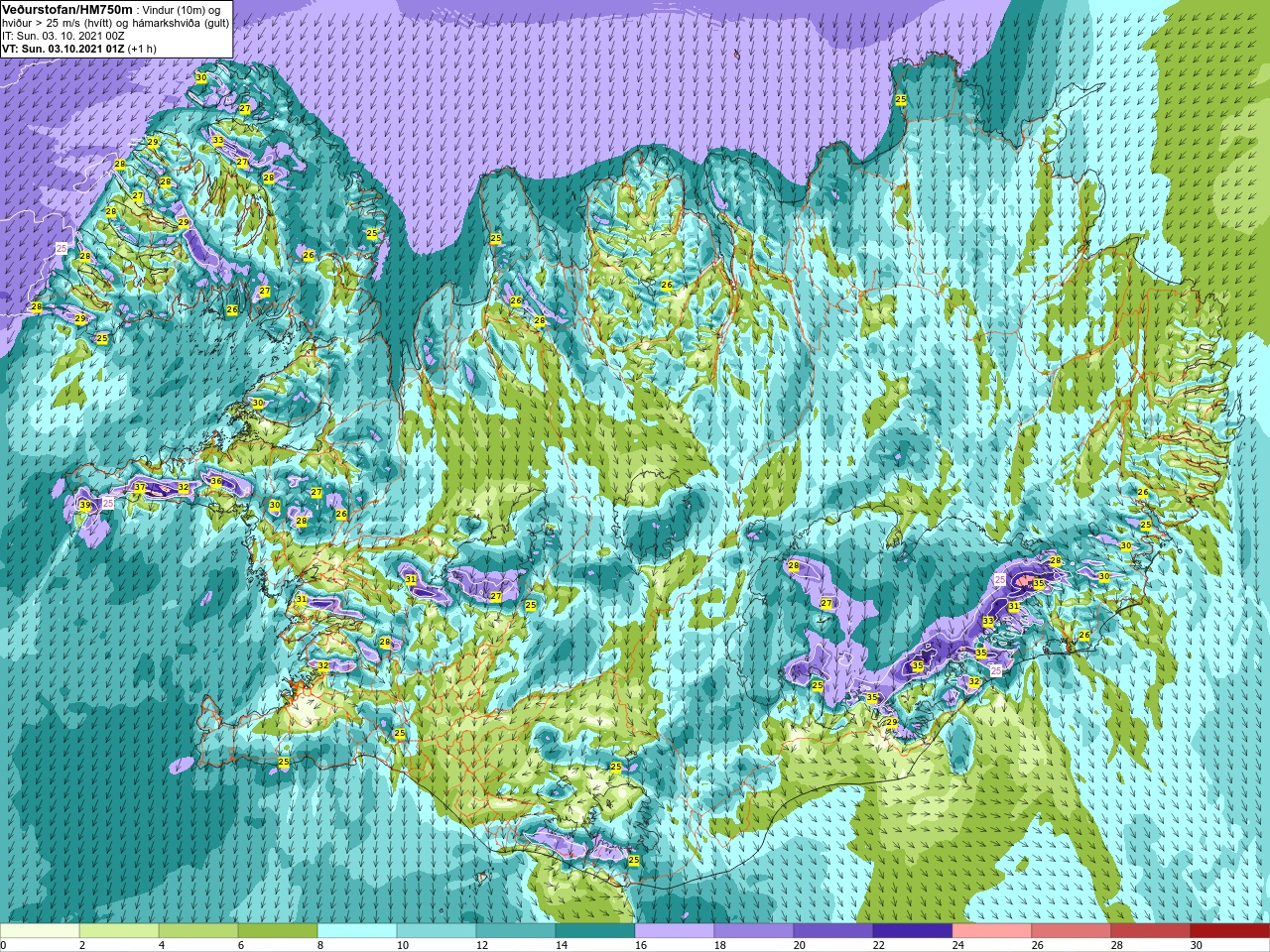Click the 18–20 m/s light purple legend swatch
This screenshot has width=1270, height=952.
click(754, 931)
